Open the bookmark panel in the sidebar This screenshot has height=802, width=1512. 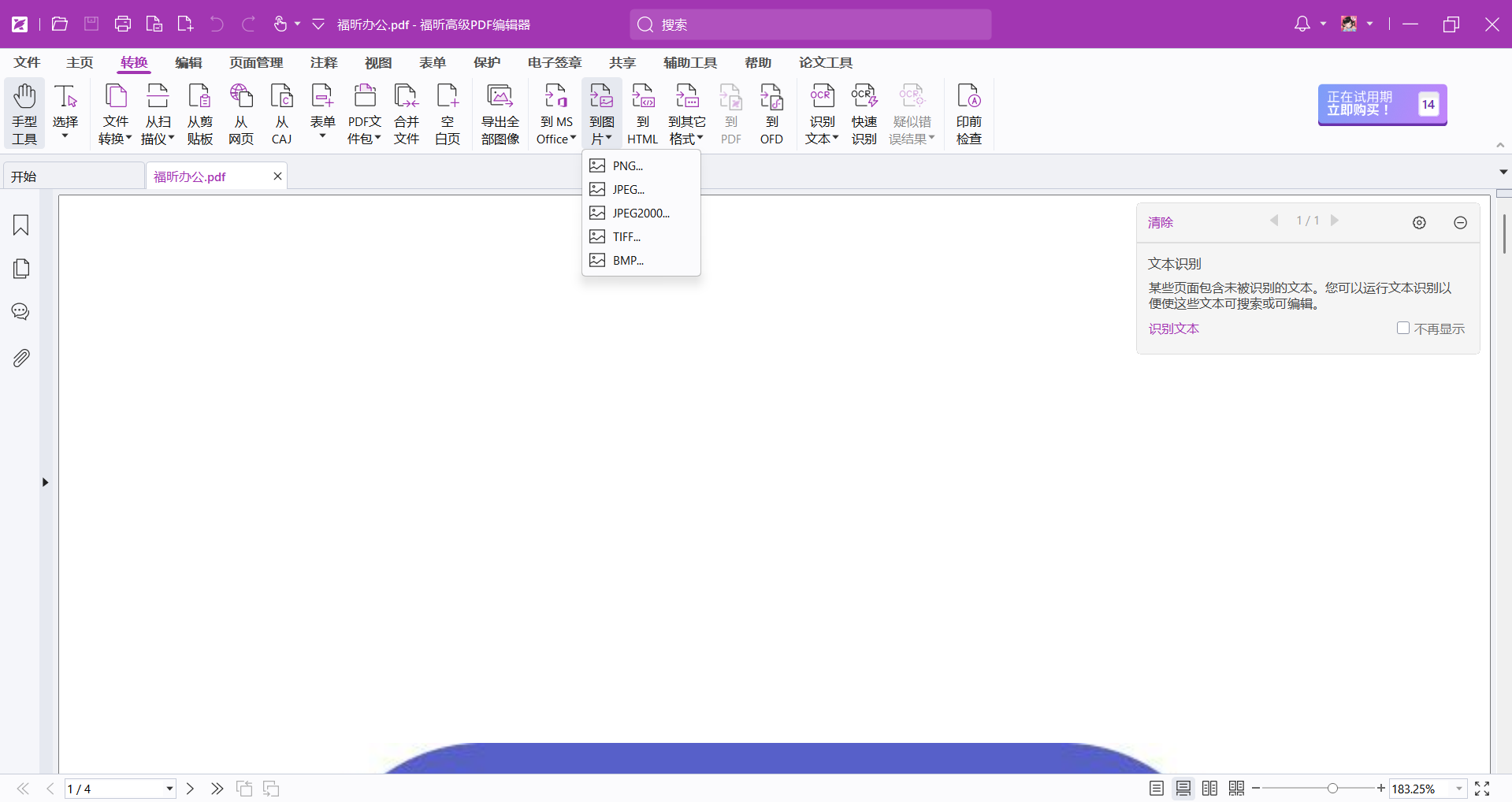pyautogui.click(x=21, y=225)
